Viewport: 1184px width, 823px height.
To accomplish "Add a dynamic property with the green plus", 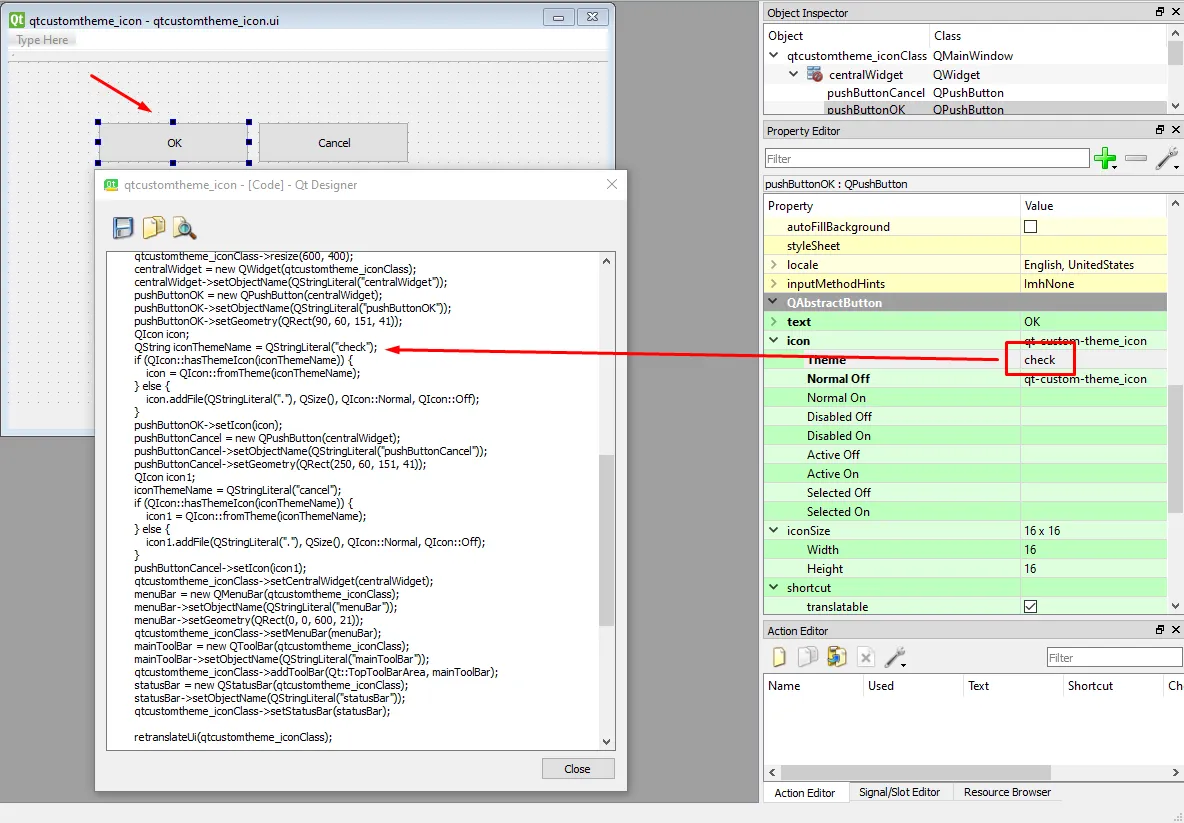I will coord(1105,159).
